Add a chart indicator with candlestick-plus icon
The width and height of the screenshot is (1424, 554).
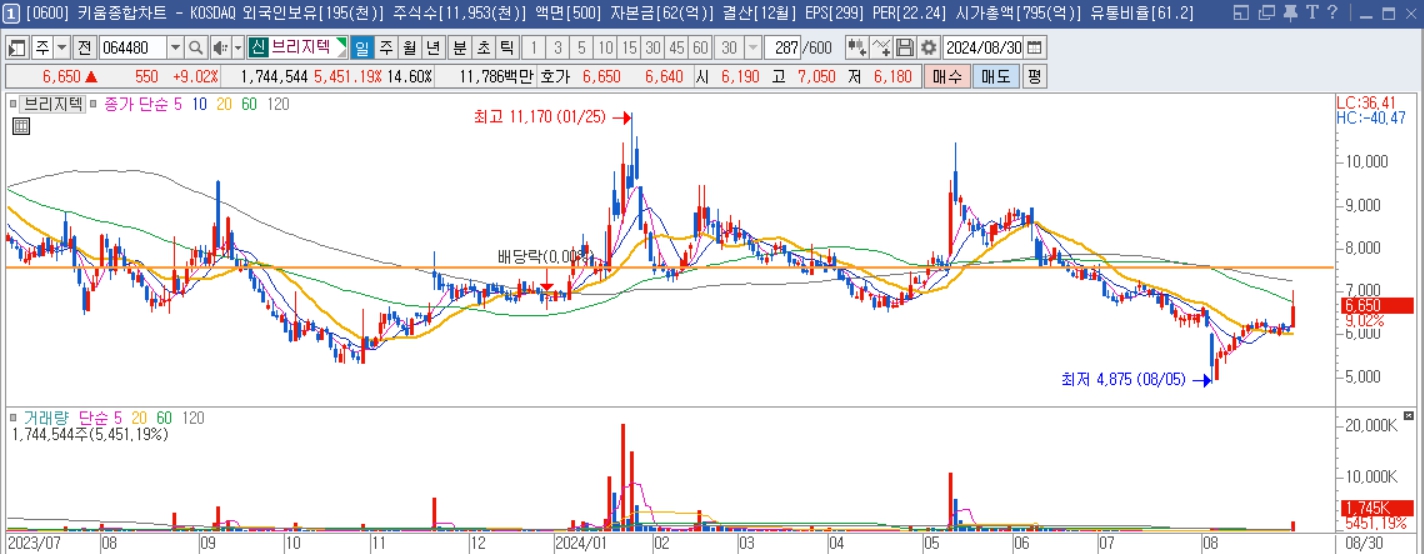857,48
